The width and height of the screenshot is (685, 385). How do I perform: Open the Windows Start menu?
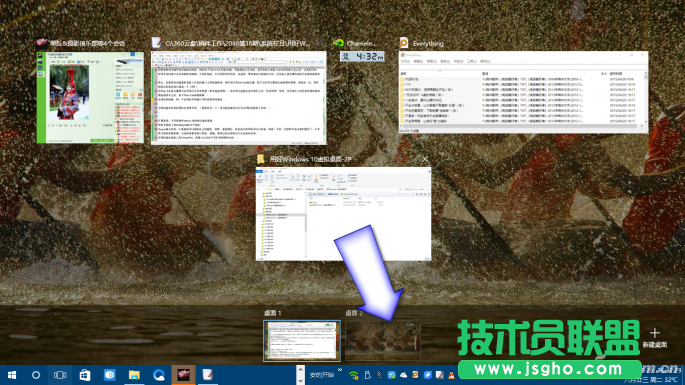pyautogui.click(x=12, y=375)
